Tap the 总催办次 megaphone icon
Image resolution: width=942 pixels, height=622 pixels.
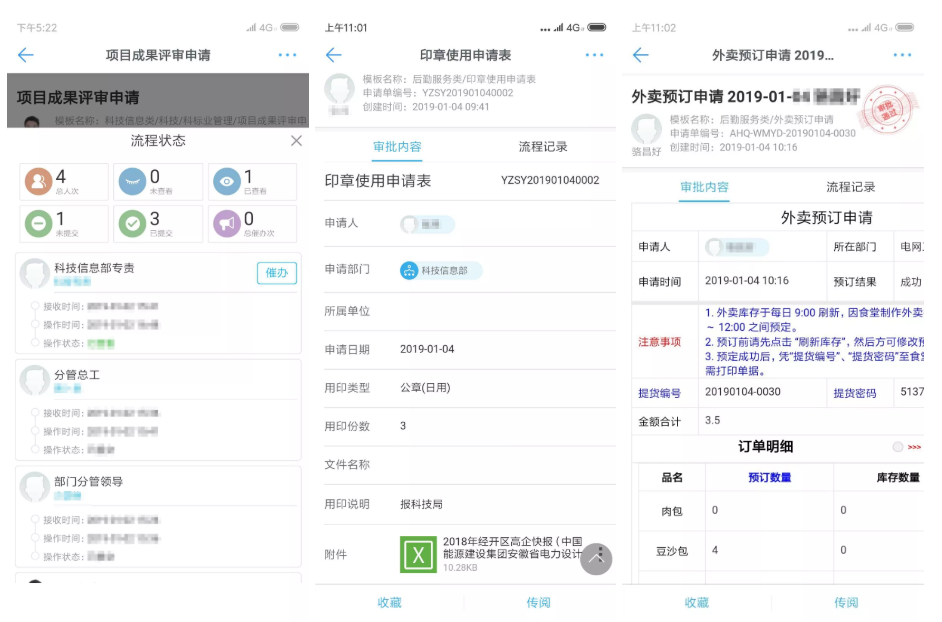point(226,224)
